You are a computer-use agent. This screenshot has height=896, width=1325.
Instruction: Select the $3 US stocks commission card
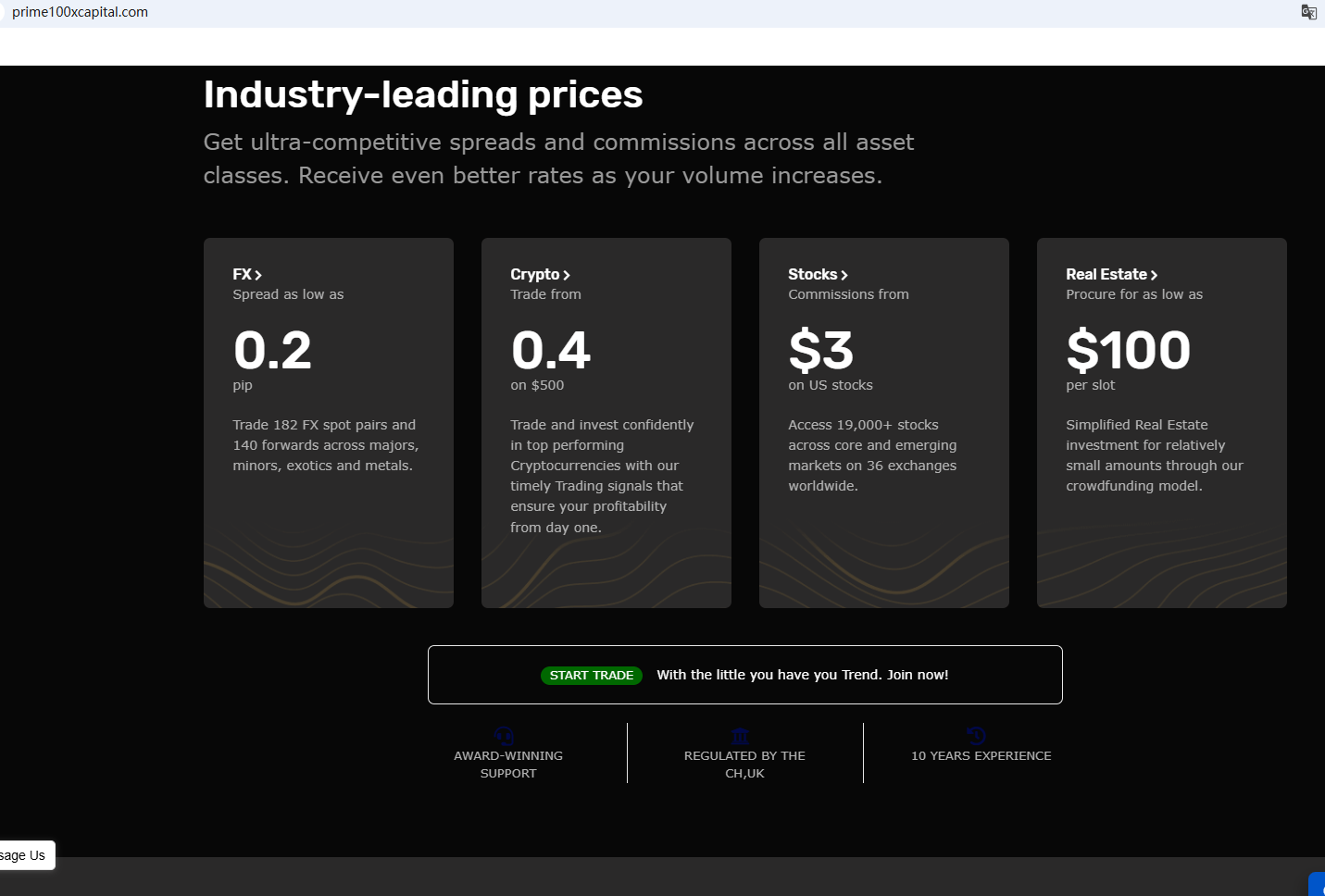(x=883, y=422)
